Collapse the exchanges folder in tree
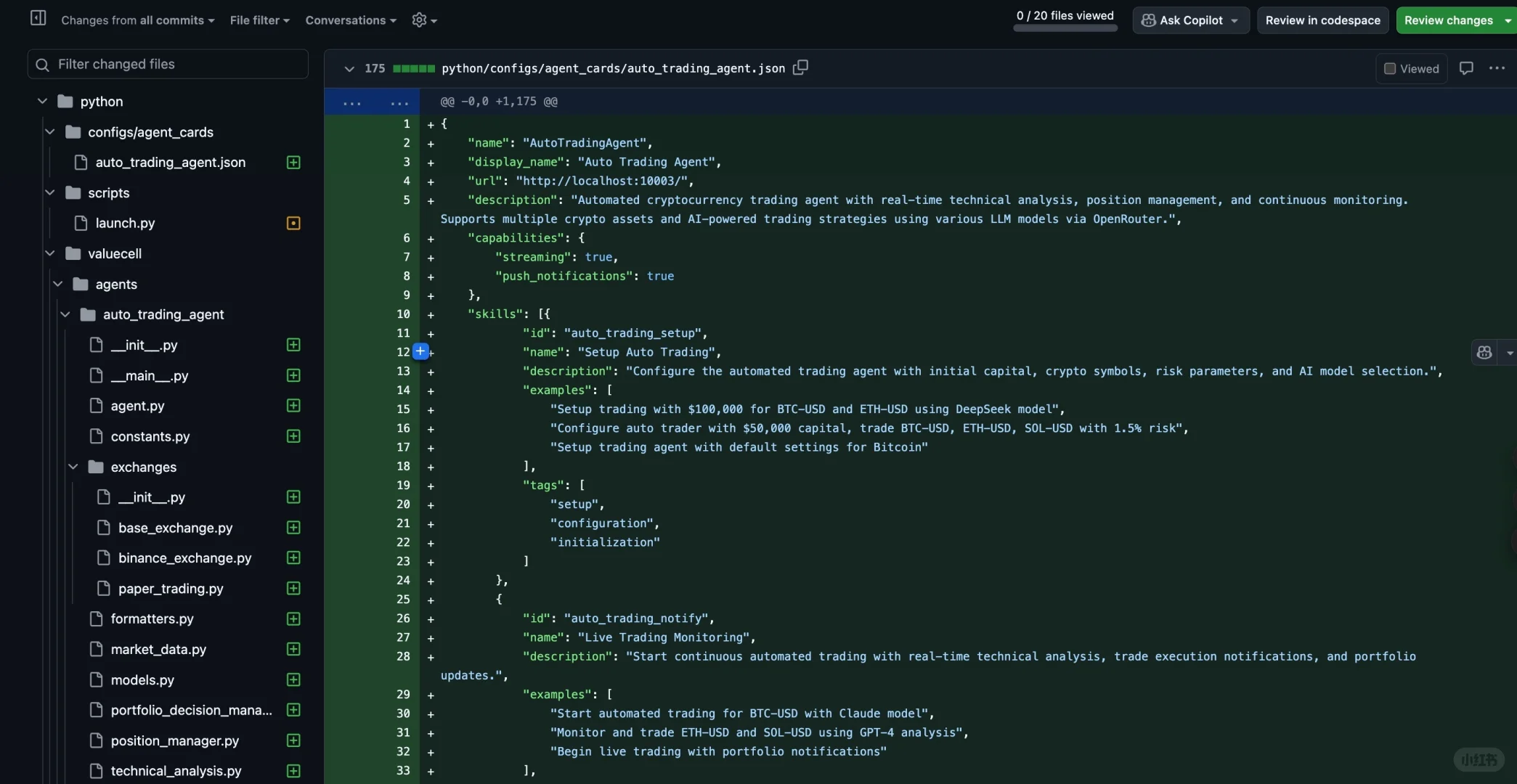The image size is (1517, 784). point(73,467)
